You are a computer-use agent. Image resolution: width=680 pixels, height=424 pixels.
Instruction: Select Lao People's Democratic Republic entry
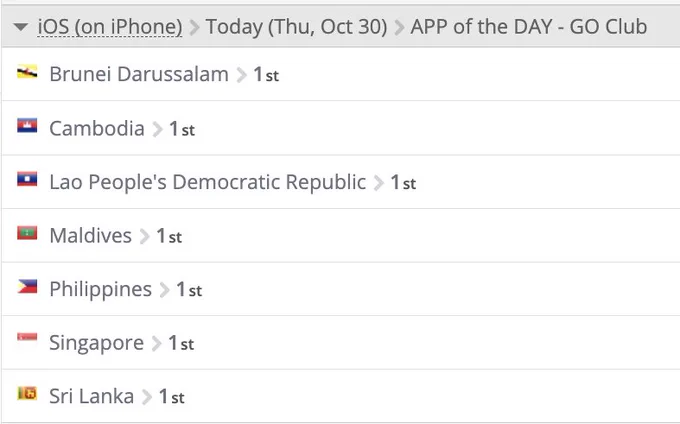(208, 182)
